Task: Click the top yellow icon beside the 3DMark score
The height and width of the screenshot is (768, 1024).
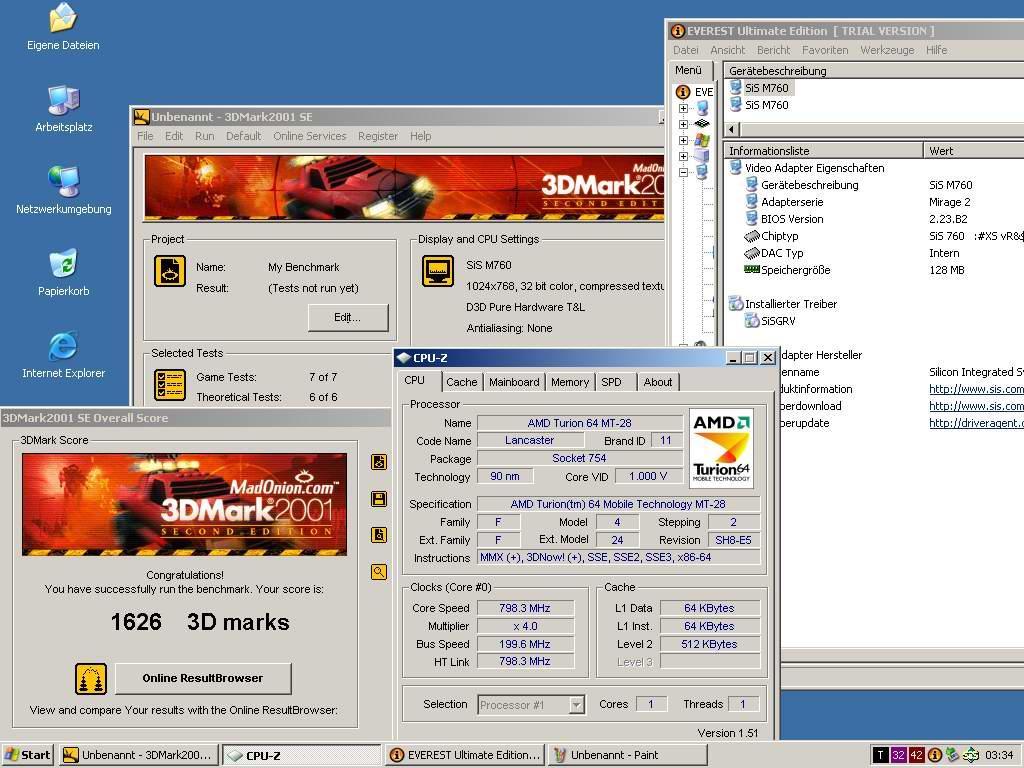Action: (x=379, y=462)
